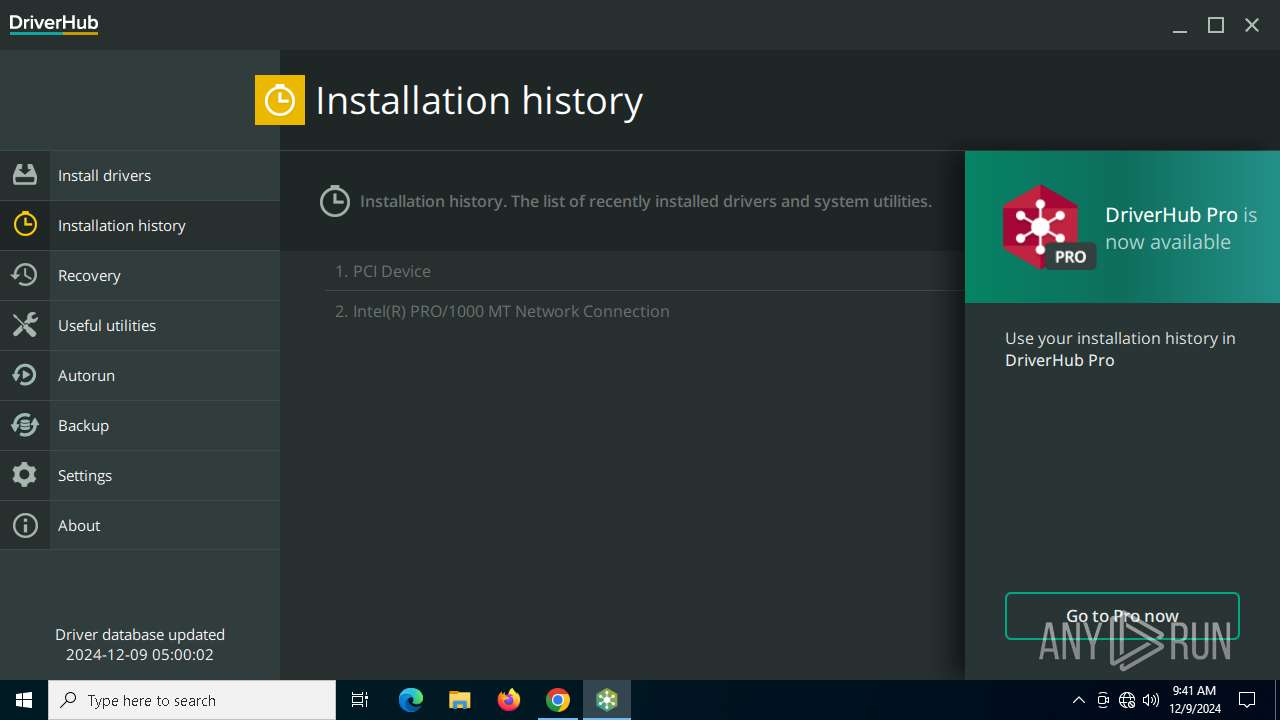Viewport: 1280px width, 720px height.
Task: Click the Install drivers disk icon
Action: (25, 175)
